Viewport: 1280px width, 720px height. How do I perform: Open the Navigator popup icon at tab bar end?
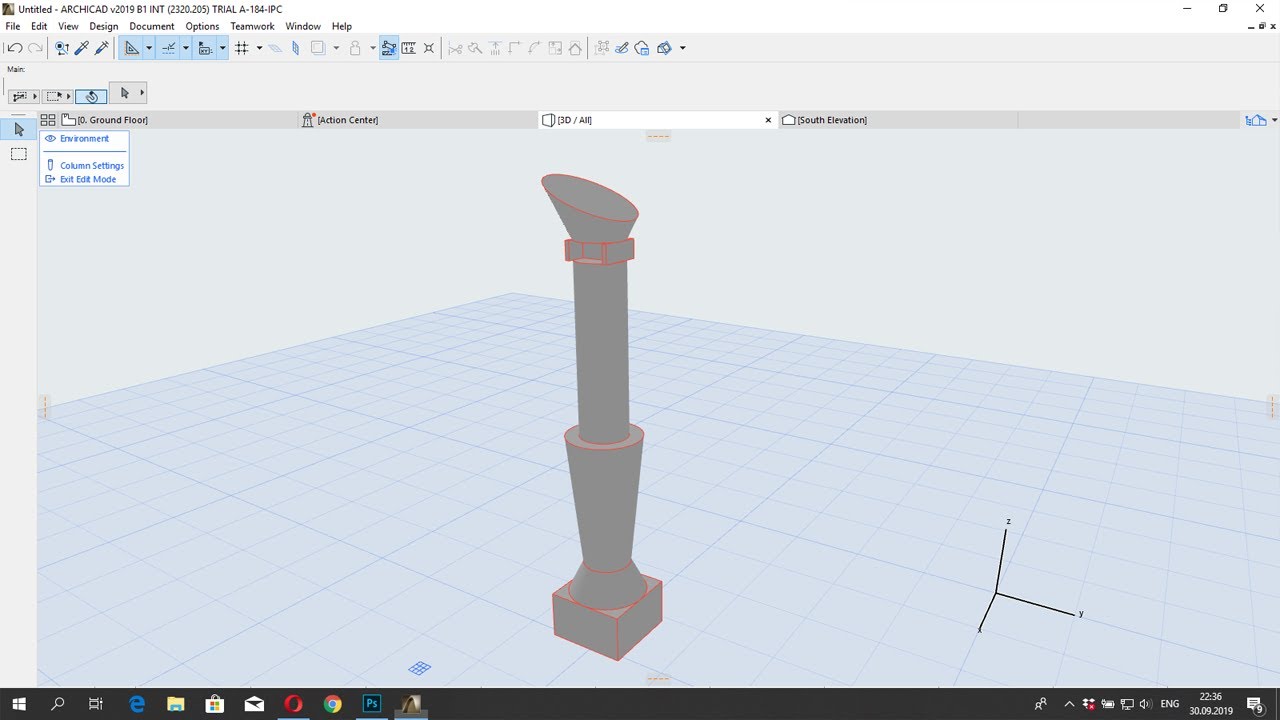pyautogui.click(x=1256, y=120)
